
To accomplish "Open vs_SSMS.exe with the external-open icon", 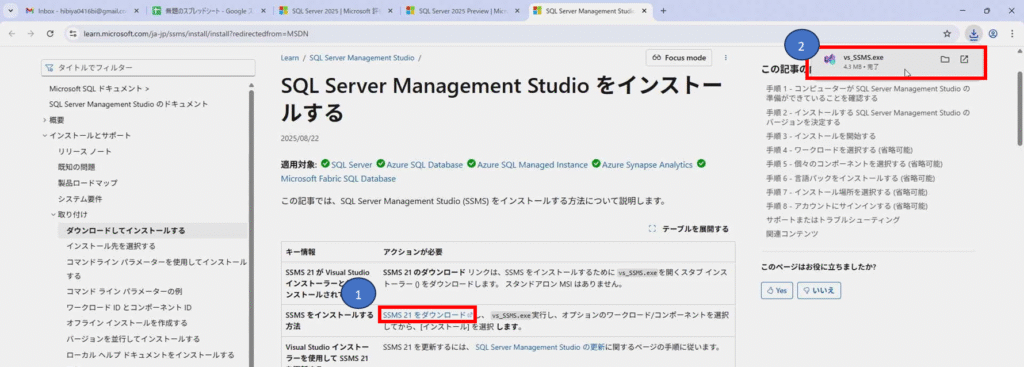I will 964,59.
